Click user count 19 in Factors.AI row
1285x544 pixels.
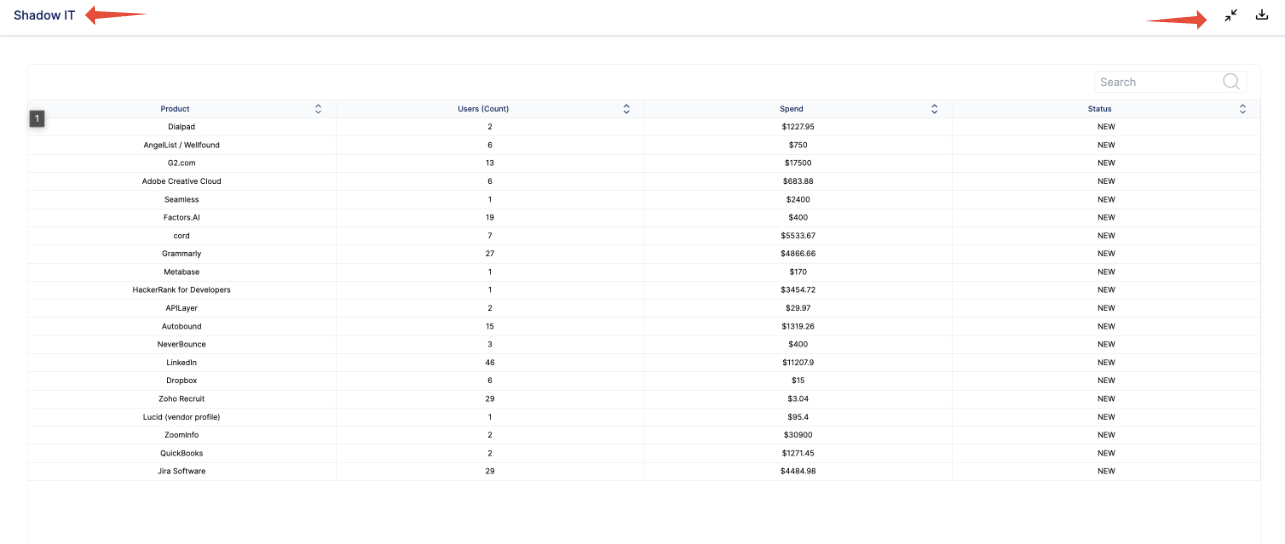click(x=490, y=217)
